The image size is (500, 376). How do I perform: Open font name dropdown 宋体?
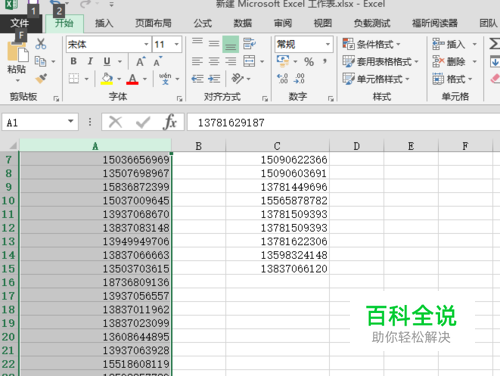point(146,44)
